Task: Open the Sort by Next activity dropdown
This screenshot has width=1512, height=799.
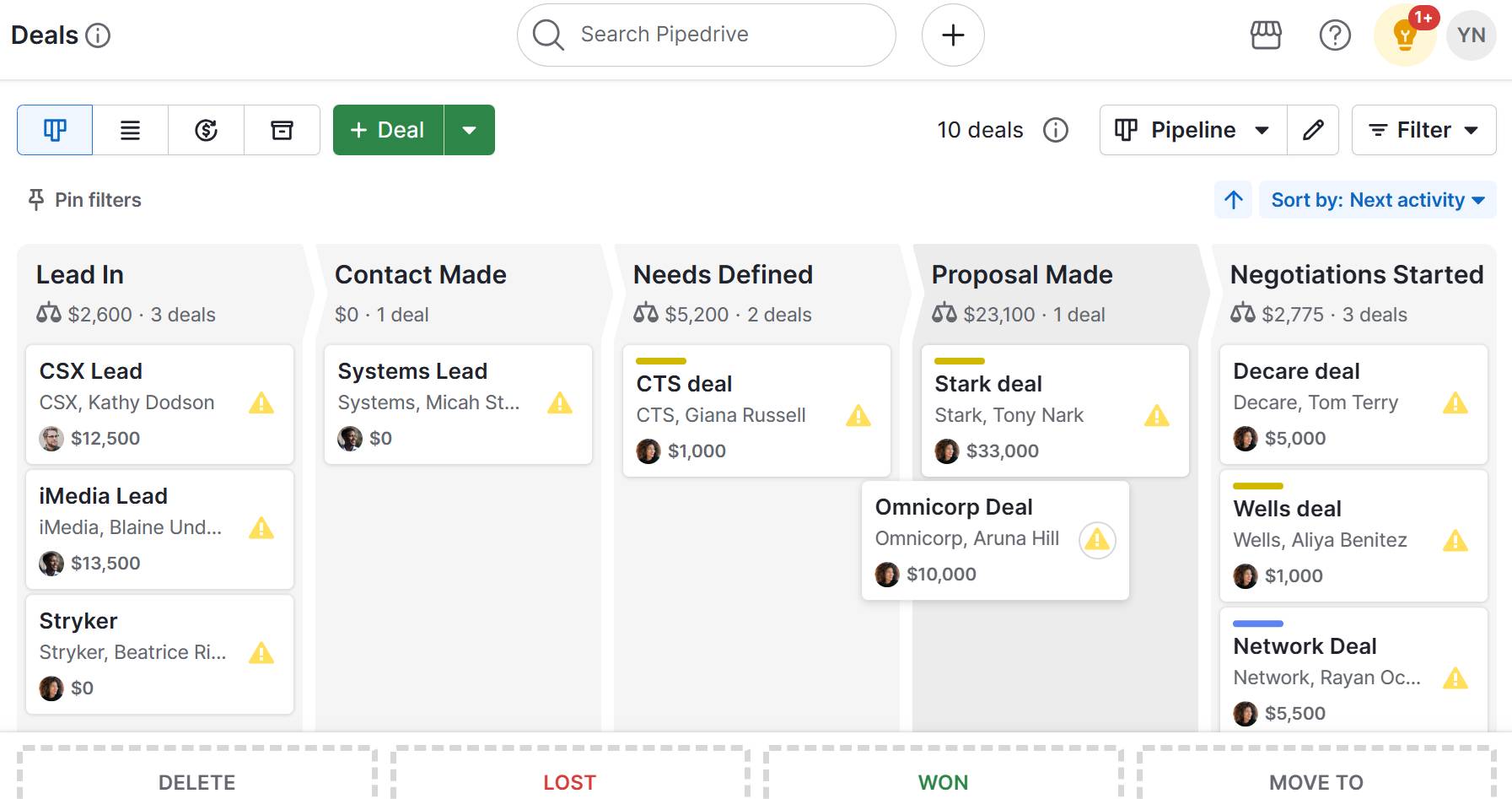Action: [1377, 200]
